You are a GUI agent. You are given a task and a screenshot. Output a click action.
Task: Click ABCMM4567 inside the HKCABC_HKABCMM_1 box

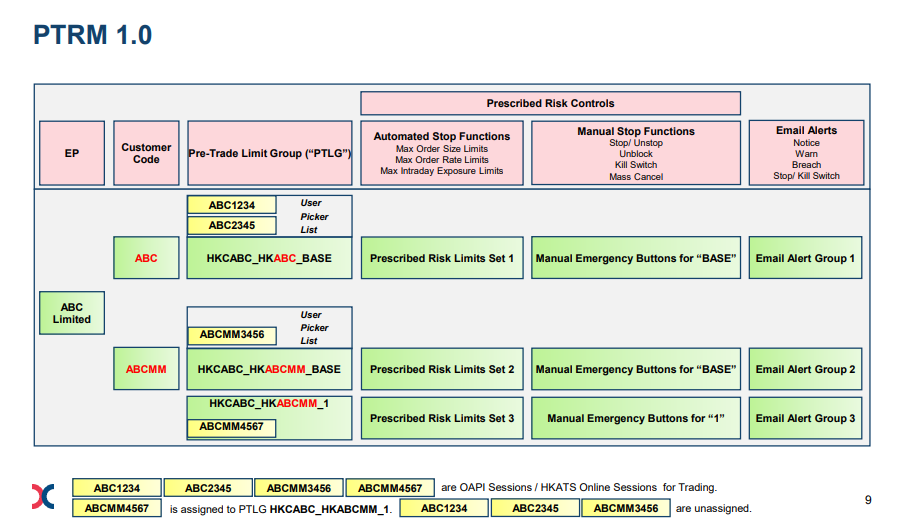click(232, 427)
